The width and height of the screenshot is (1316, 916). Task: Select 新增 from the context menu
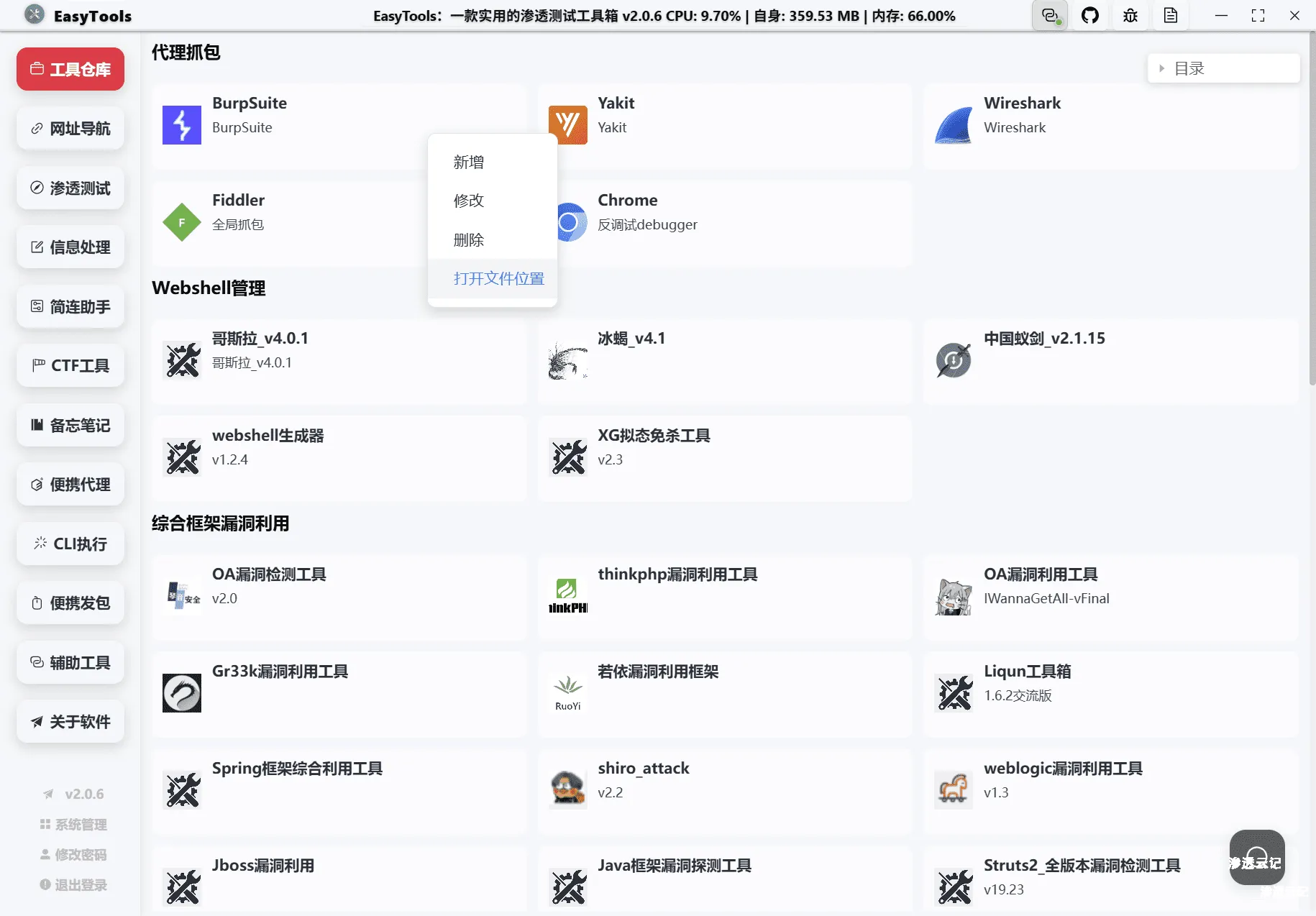[x=468, y=162]
